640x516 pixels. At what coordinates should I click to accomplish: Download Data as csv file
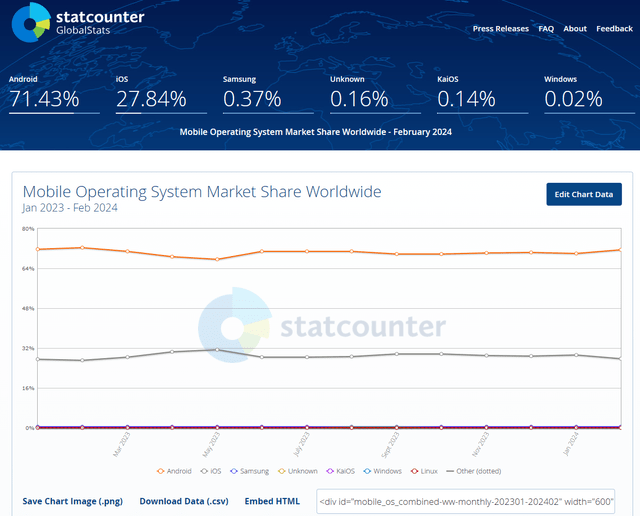pos(184,501)
